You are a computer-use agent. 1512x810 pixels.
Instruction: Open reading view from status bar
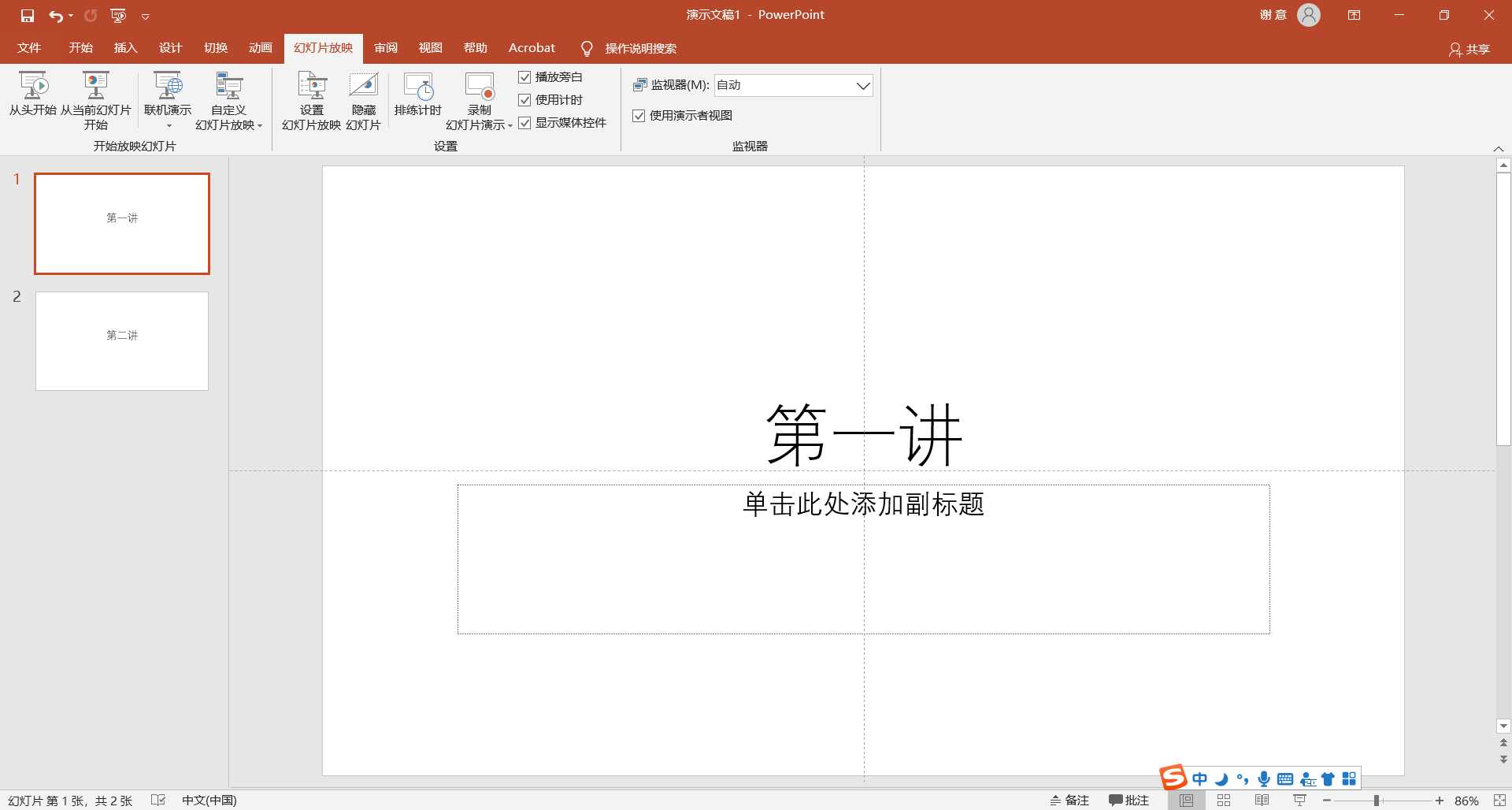pos(1262,801)
